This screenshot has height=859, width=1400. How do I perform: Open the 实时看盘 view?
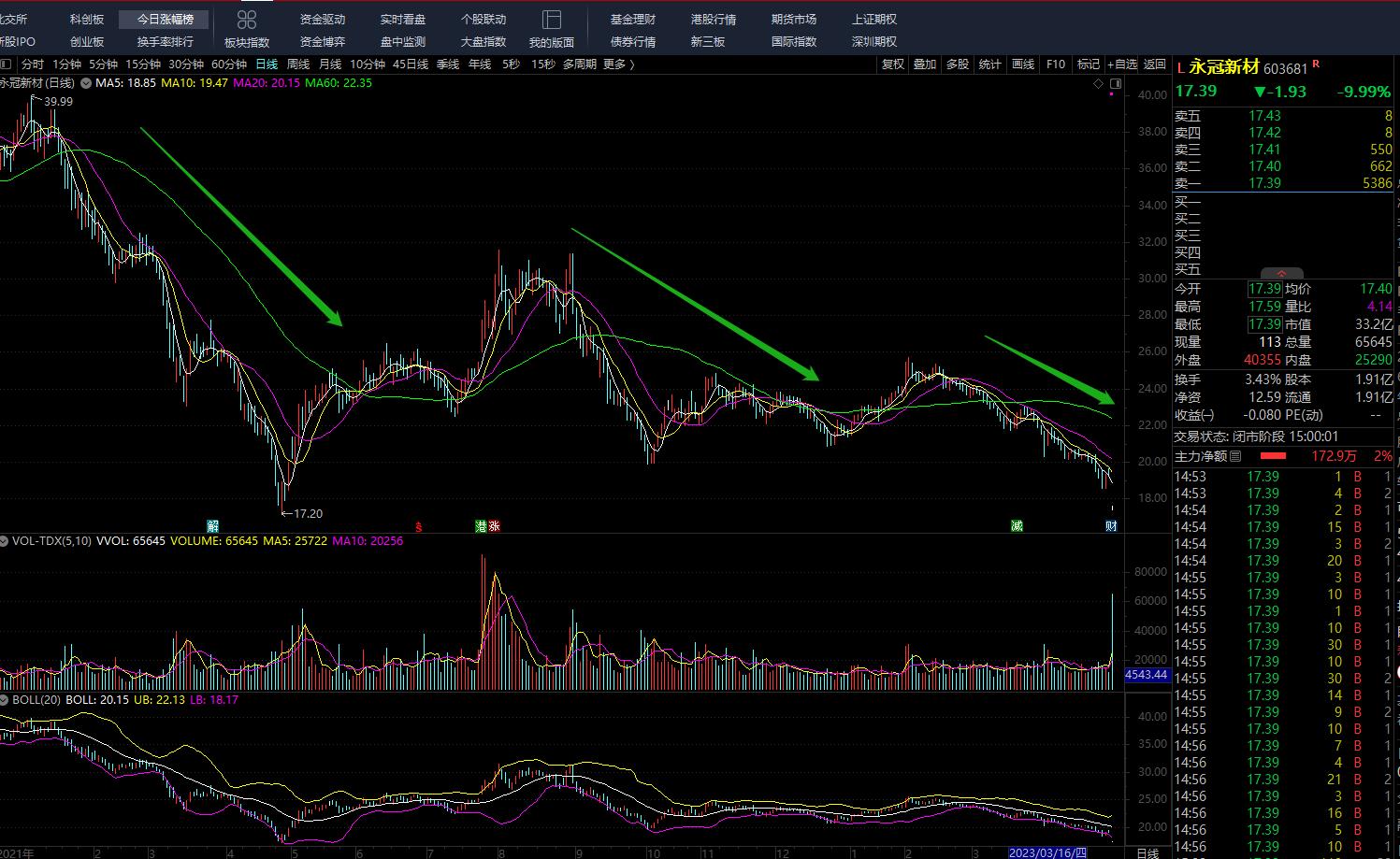403,20
